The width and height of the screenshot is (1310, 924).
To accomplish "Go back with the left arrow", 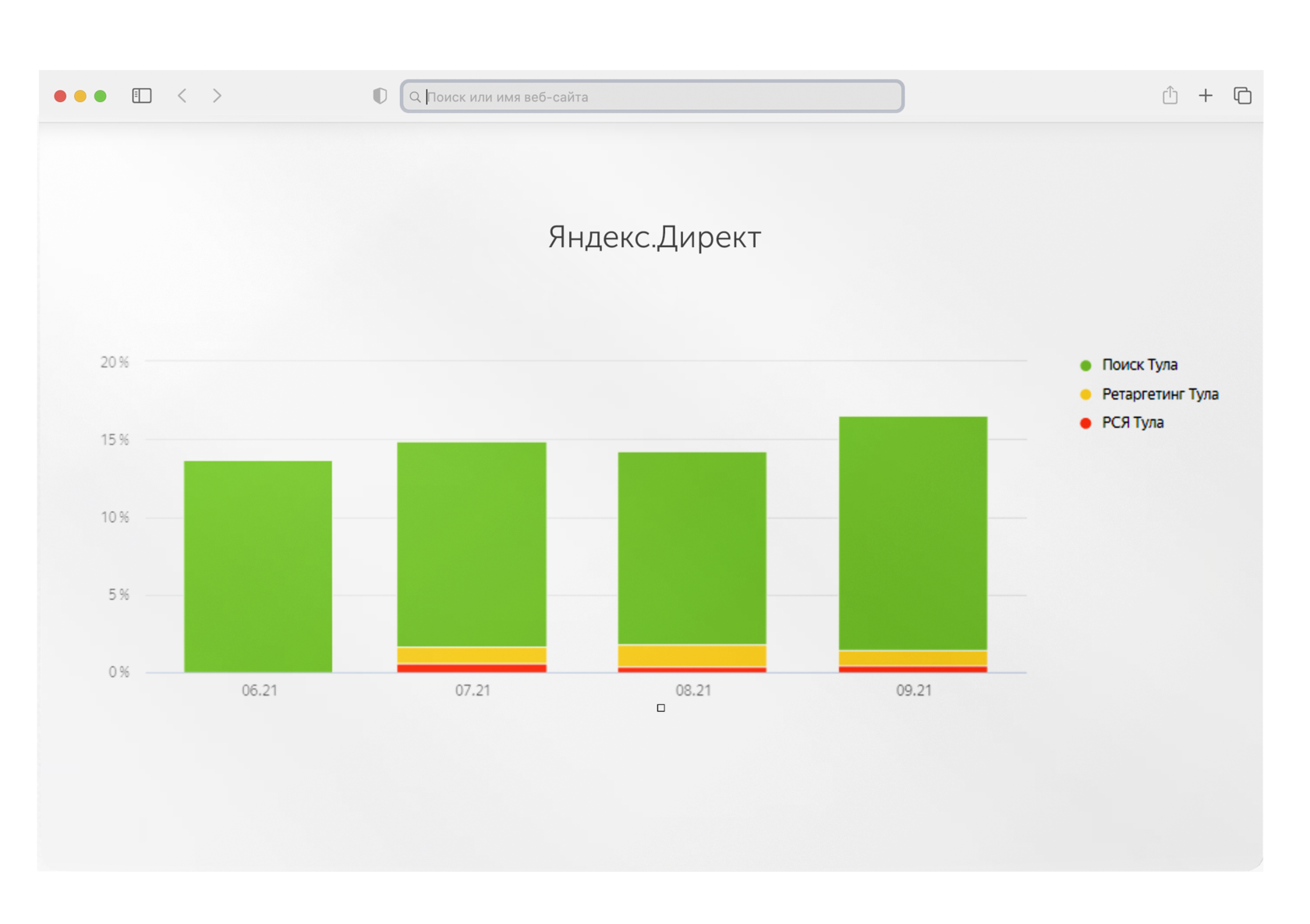I will pos(182,96).
